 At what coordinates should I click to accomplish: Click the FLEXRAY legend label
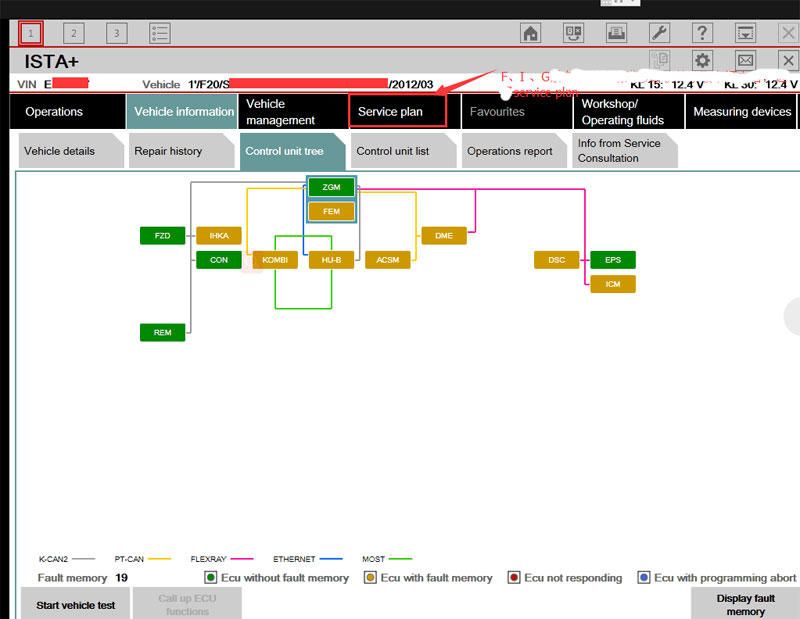pyautogui.click(x=208, y=559)
